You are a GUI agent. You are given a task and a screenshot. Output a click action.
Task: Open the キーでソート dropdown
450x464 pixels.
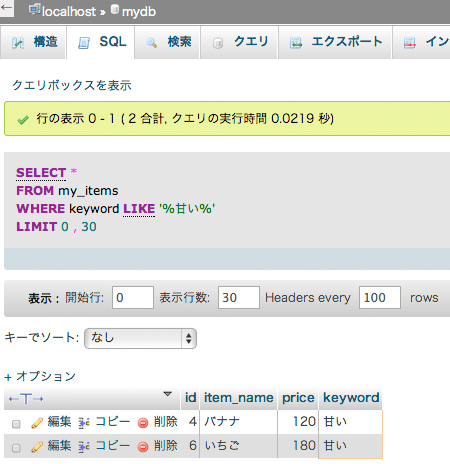(x=140, y=338)
